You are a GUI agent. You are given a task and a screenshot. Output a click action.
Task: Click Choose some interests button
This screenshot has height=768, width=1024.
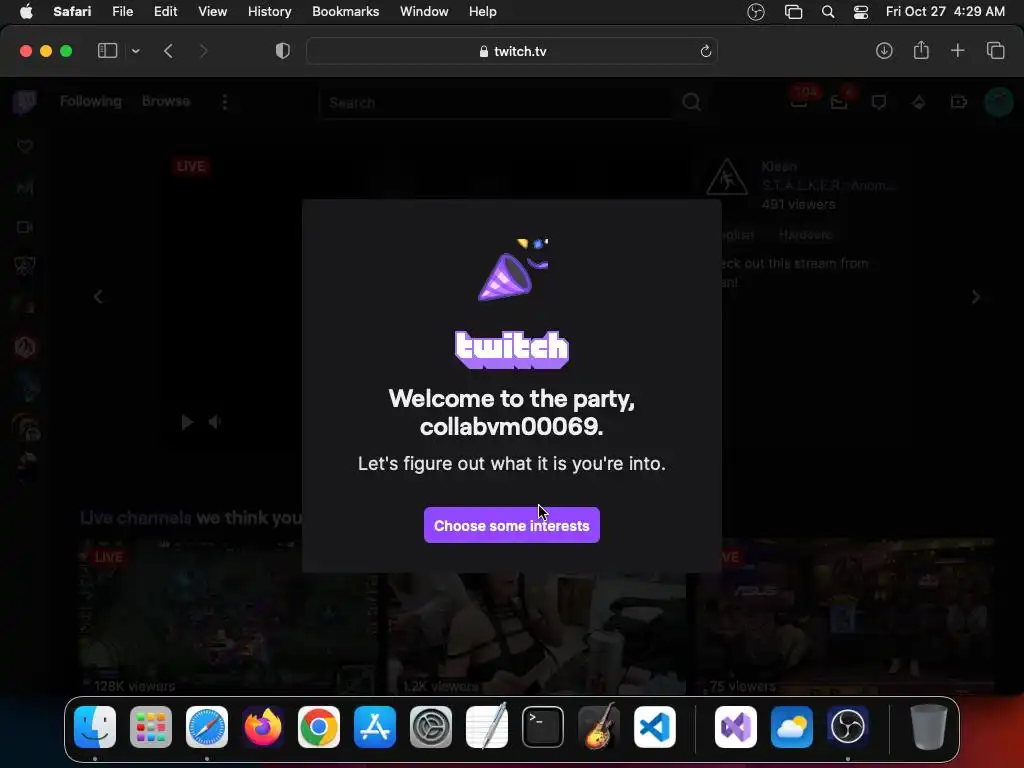(511, 525)
